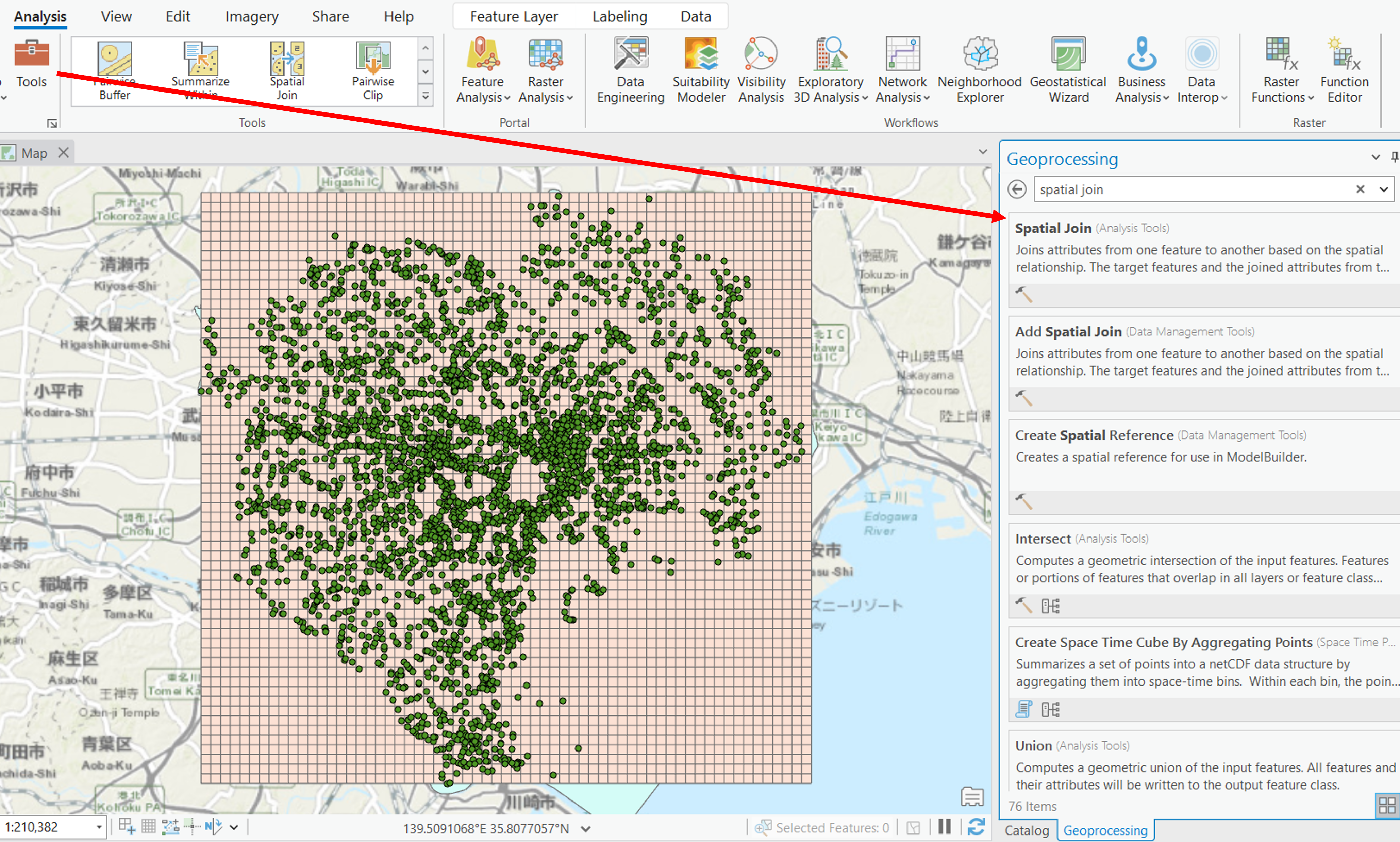The image size is (1400, 842).
Task: Open the Suitability Modeler
Action: [x=701, y=70]
